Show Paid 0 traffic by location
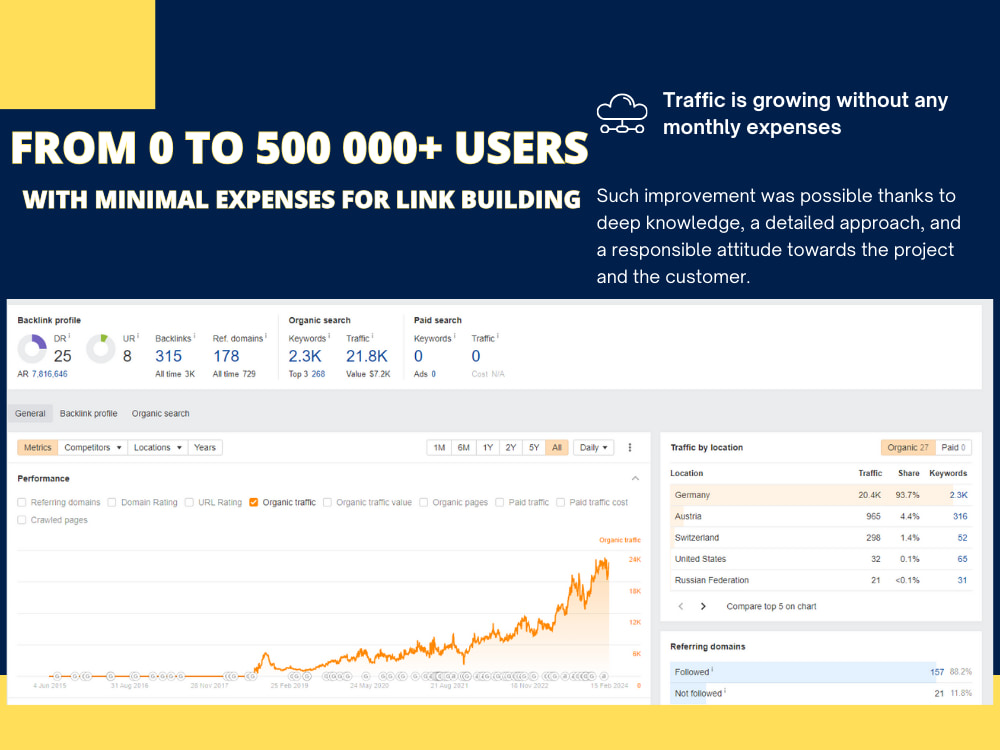Image resolution: width=1000 pixels, height=750 pixels. coord(953,448)
